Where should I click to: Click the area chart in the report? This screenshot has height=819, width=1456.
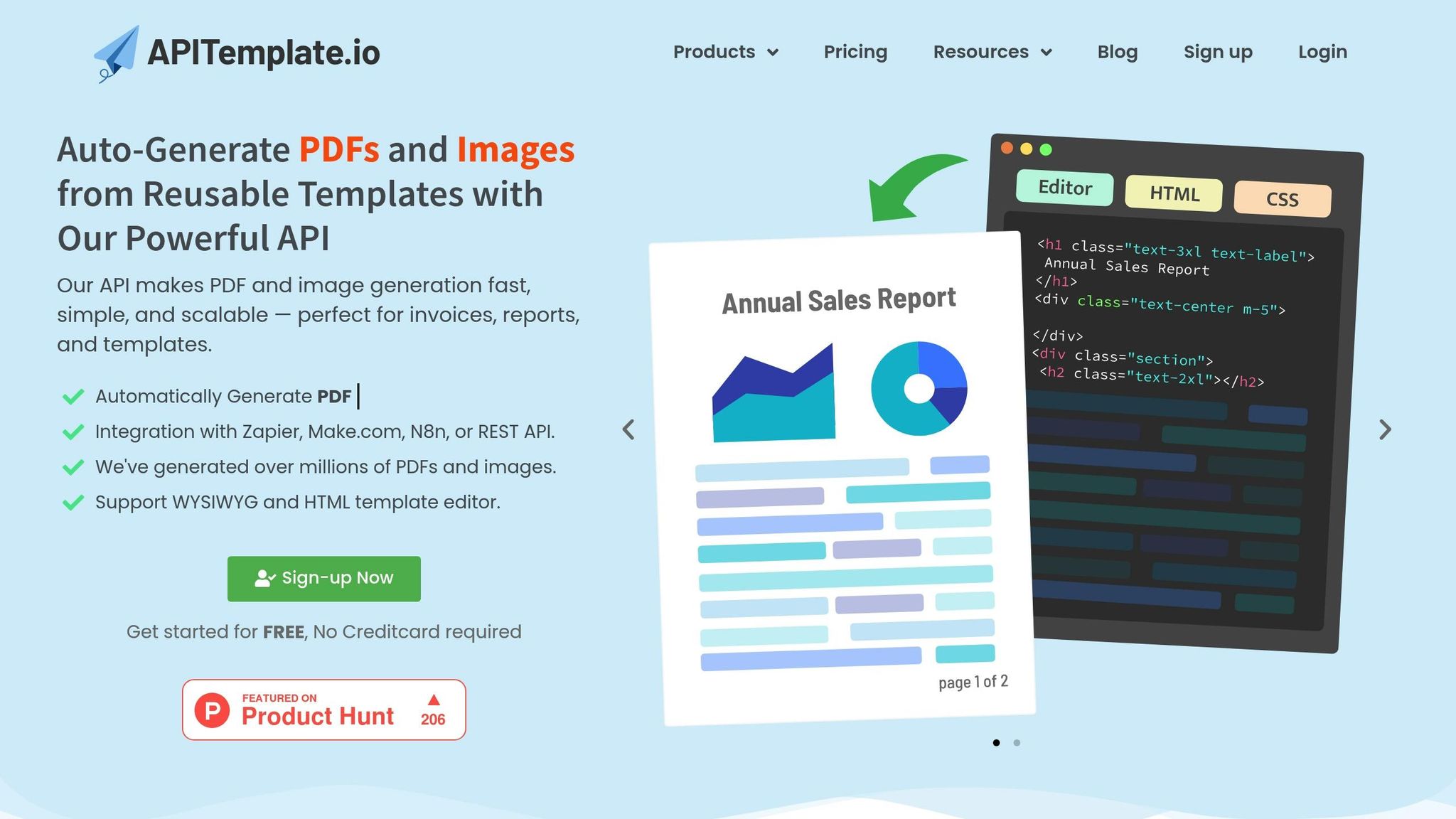coord(773,393)
